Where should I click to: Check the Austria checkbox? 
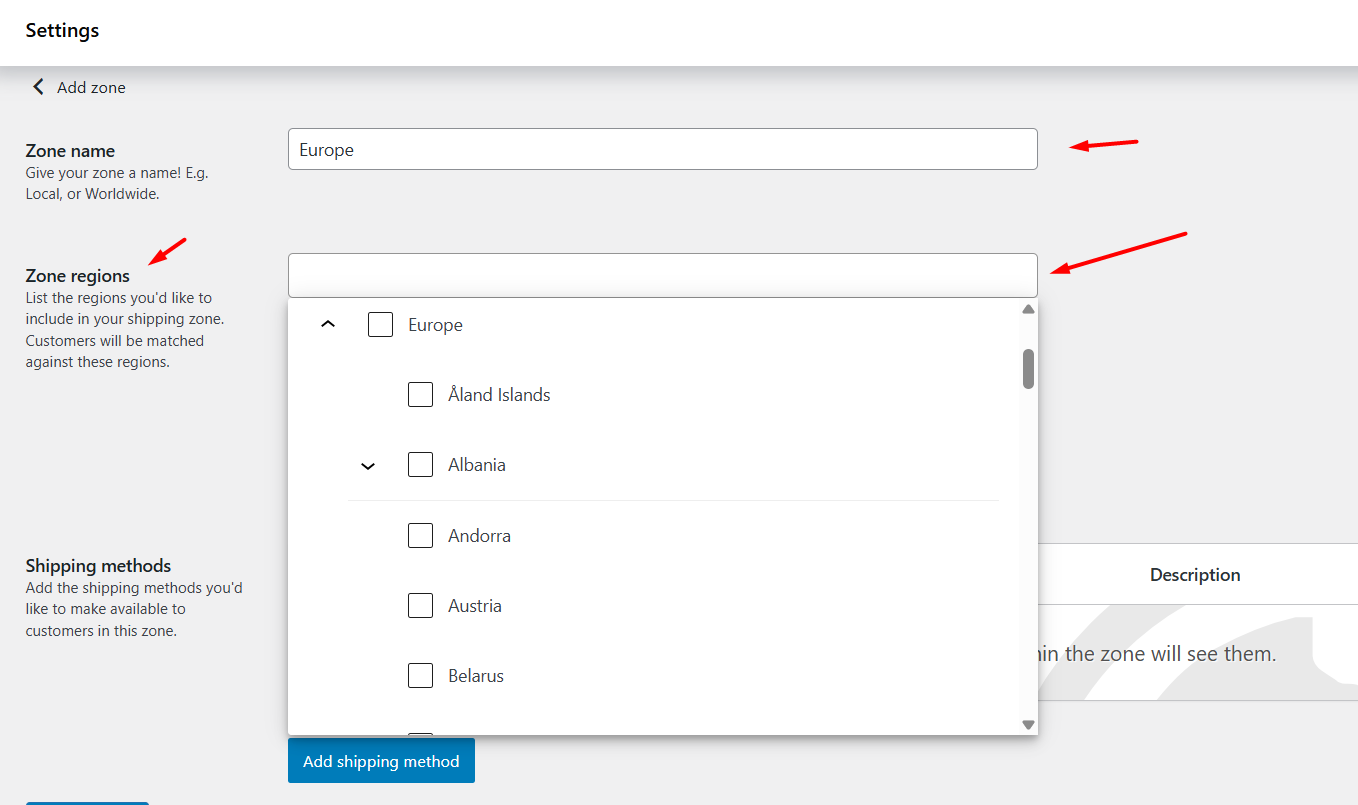(420, 606)
